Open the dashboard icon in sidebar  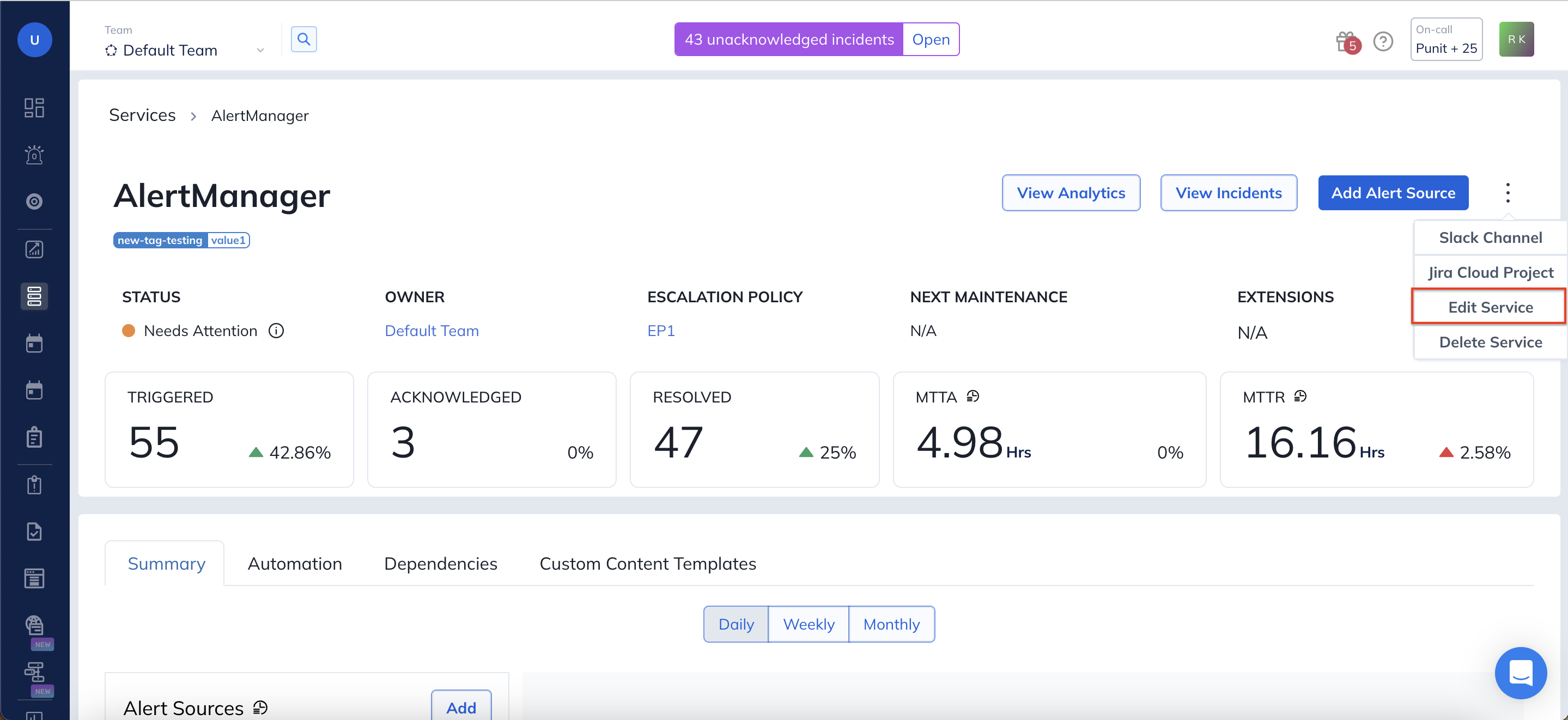(x=34, y=108)
